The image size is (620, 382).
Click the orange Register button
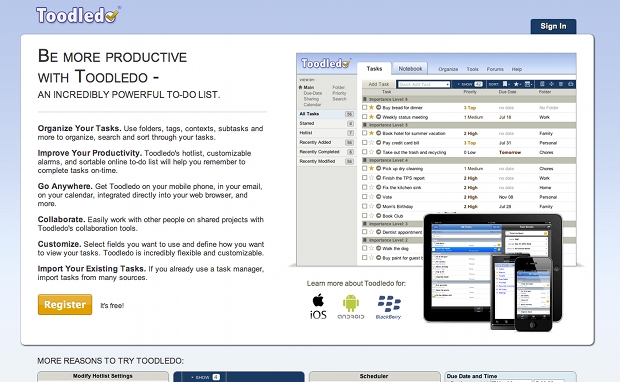pos(65,304)
